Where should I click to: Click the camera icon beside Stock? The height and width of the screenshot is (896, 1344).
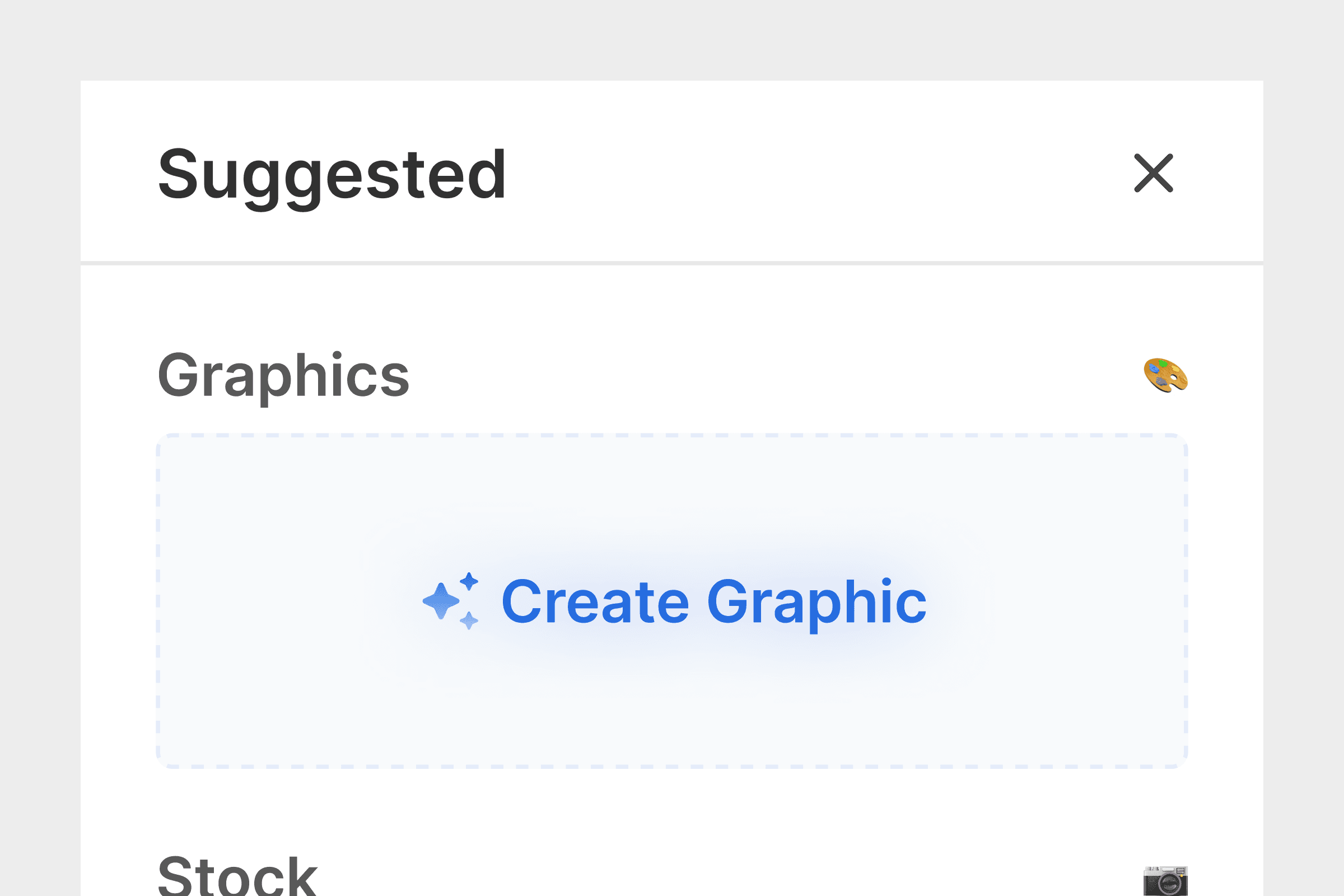pyautogui.click(x=1165, y=881)
